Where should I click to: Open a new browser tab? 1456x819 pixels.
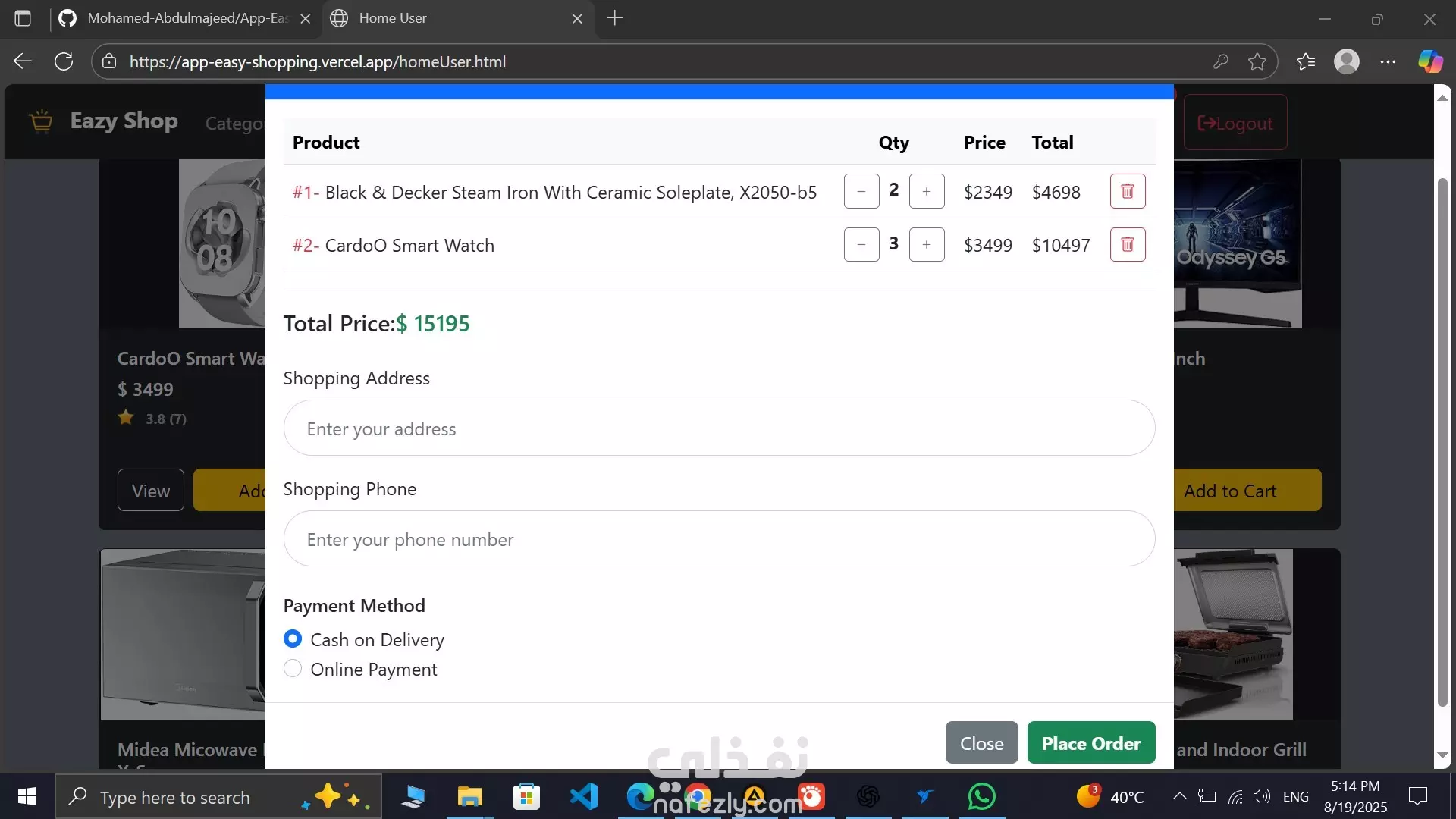(x=615, y=18)
